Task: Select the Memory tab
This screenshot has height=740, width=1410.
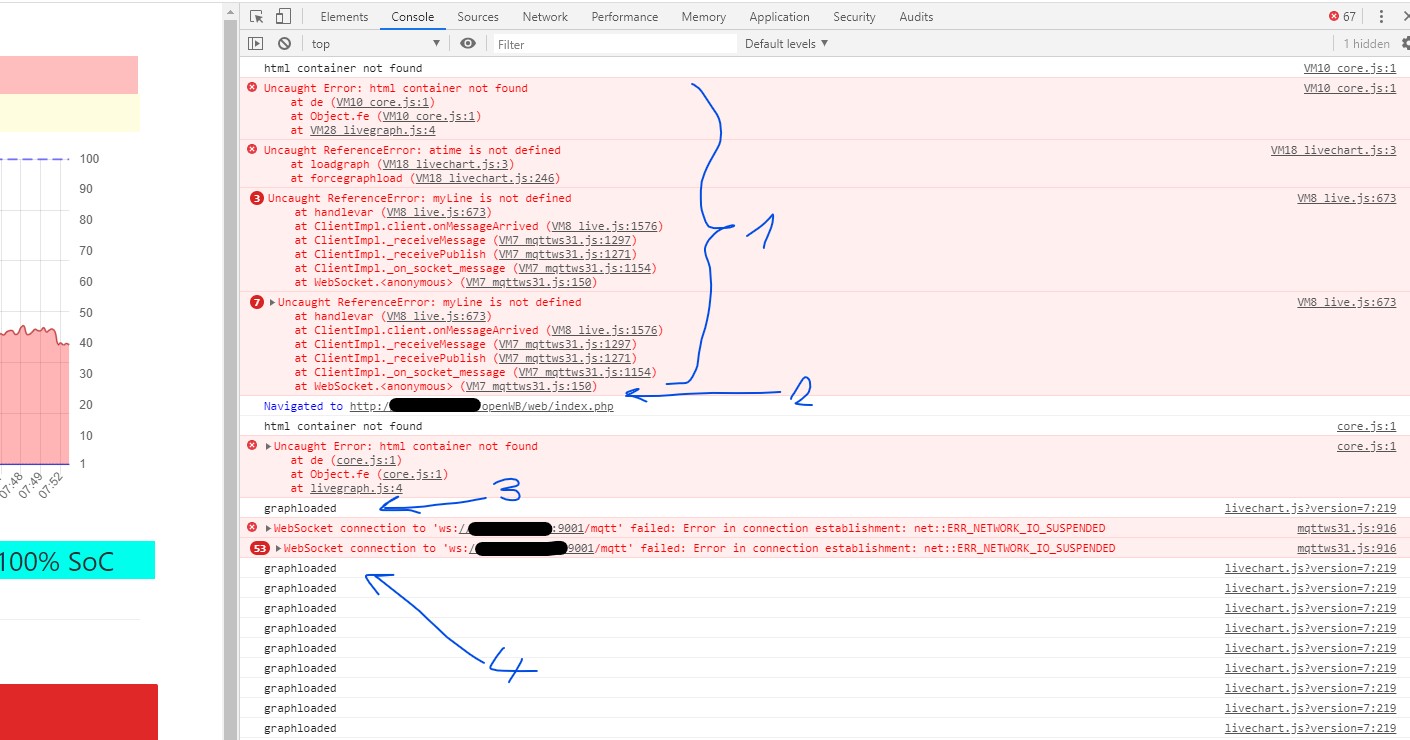Action: coord(704,16)
